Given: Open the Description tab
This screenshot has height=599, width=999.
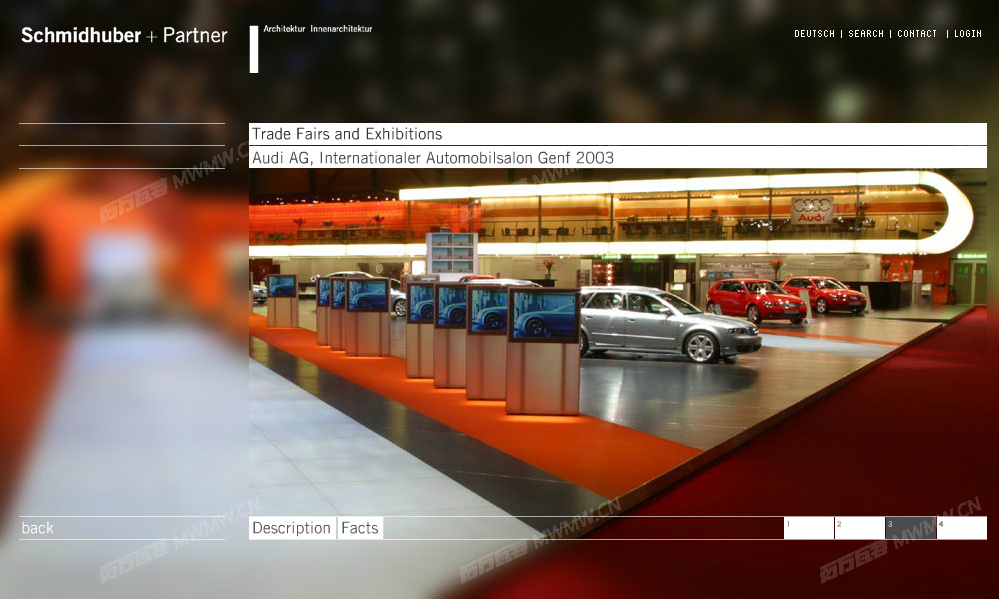Looking at the screenshot, I should pos(292,528).
